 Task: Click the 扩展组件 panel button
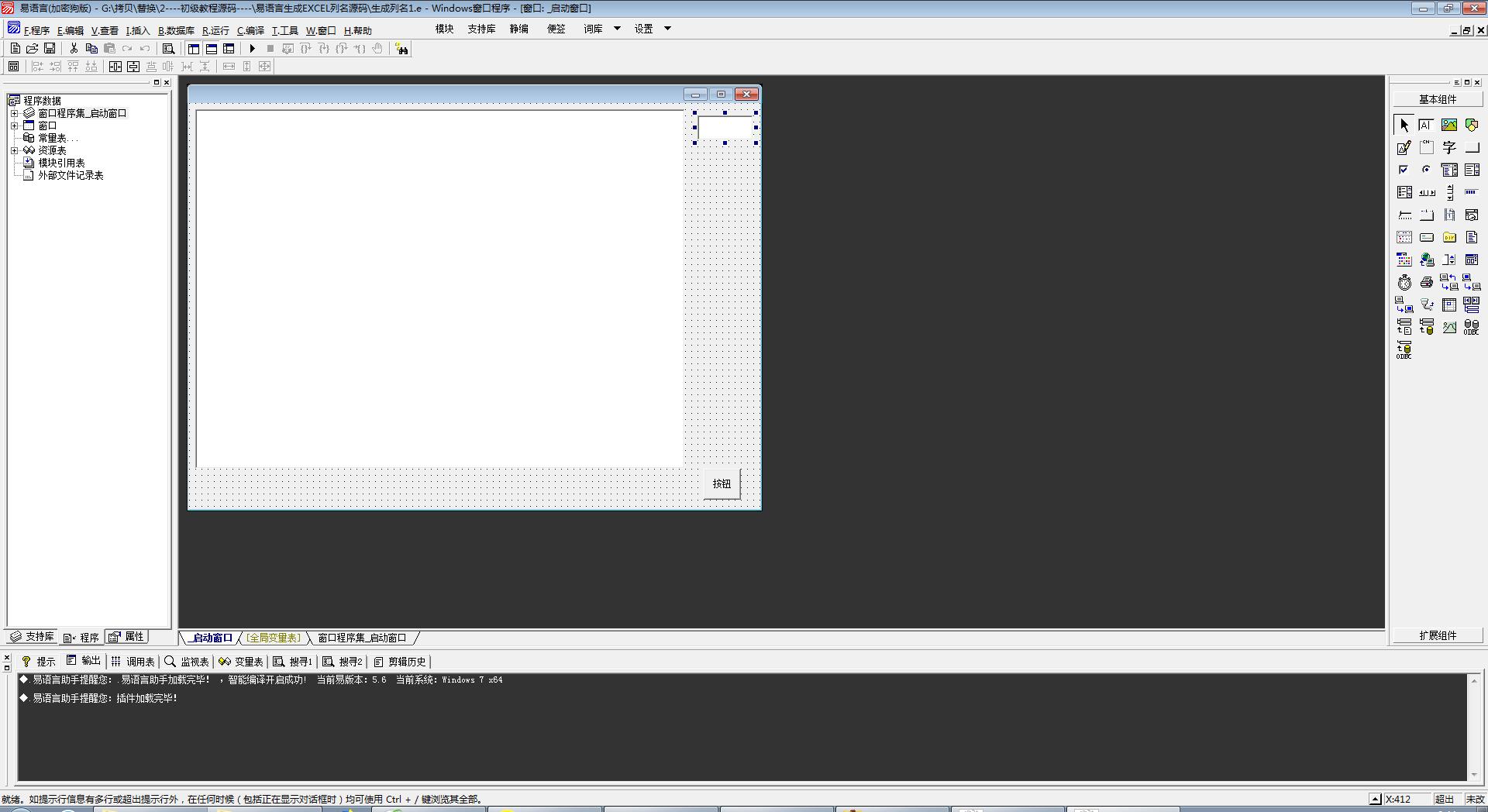coord(1438,635)
